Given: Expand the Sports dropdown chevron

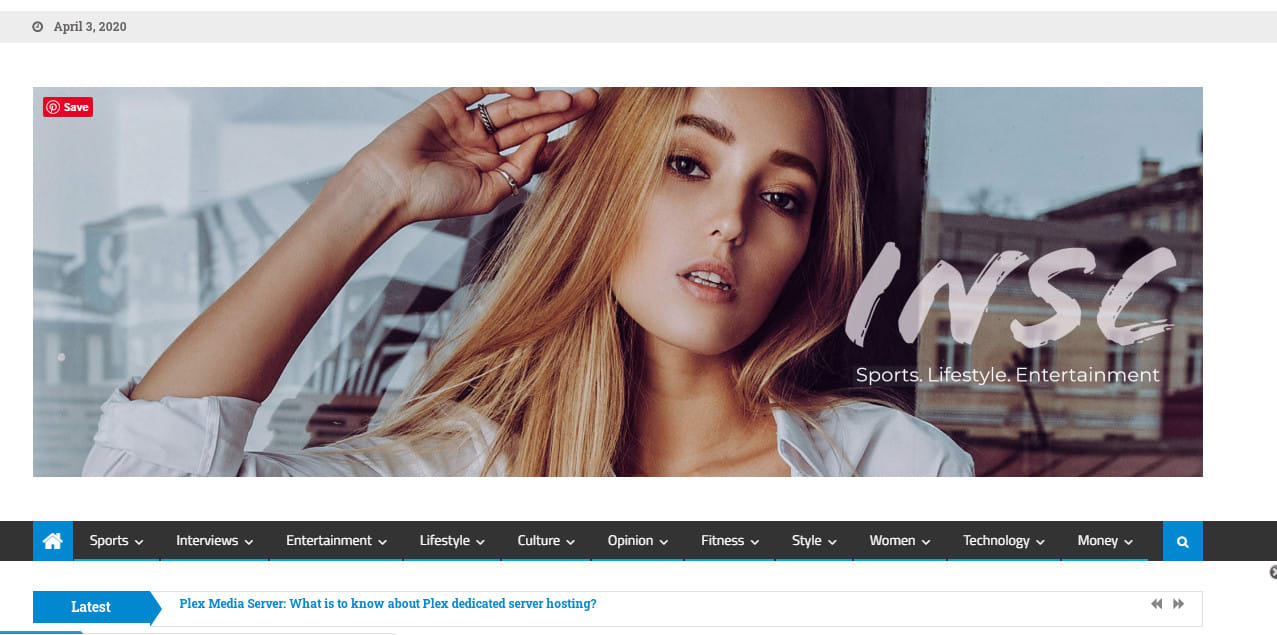Looking at the screenshot, I should tap(139, 542).
